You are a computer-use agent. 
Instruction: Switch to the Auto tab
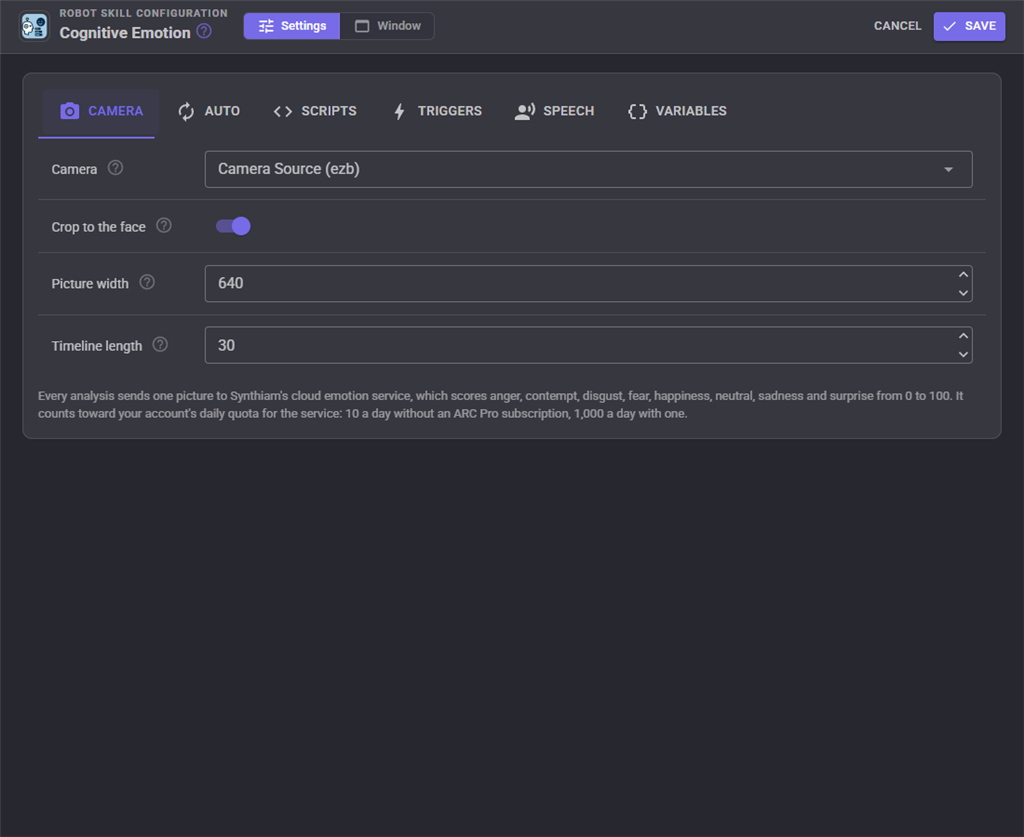[209, 111]
